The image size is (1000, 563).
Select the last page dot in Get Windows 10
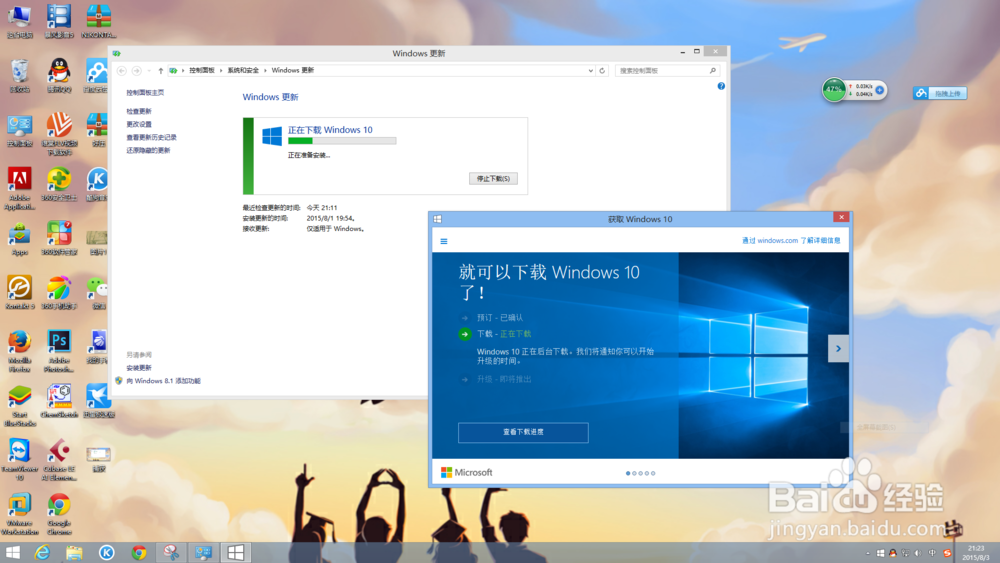click(x=653, y=473)
